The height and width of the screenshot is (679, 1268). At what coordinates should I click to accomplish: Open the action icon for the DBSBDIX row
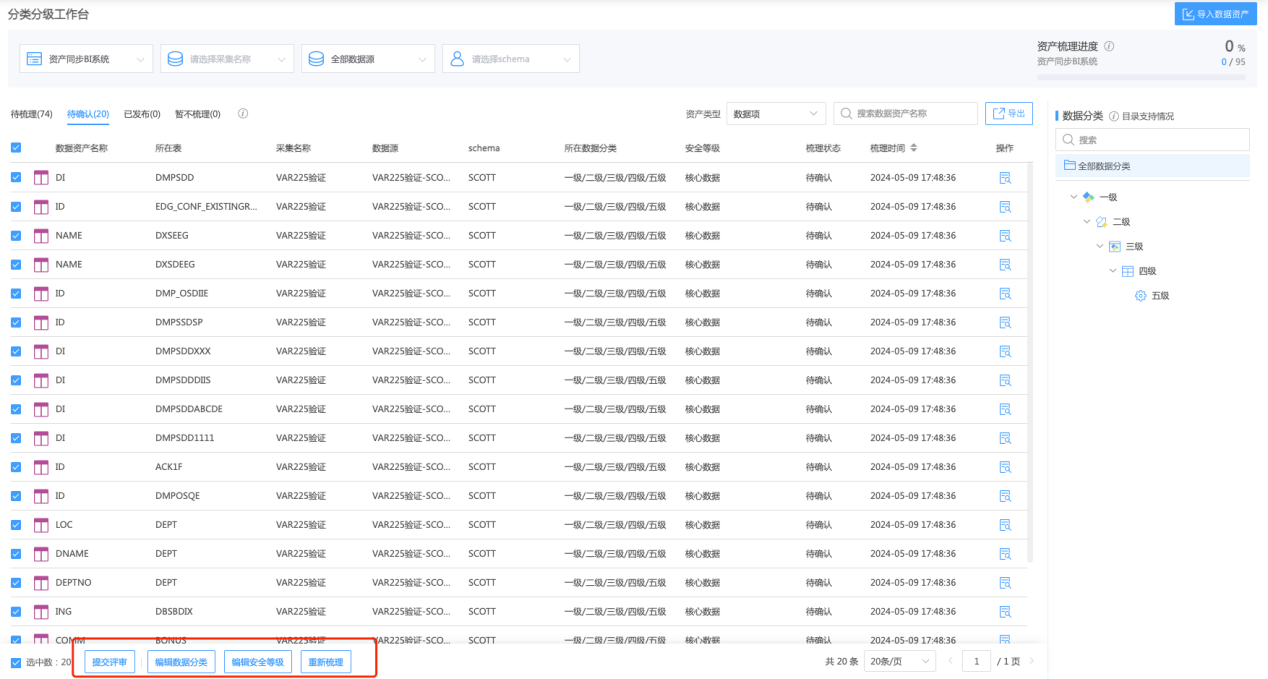click(1005, 612)
